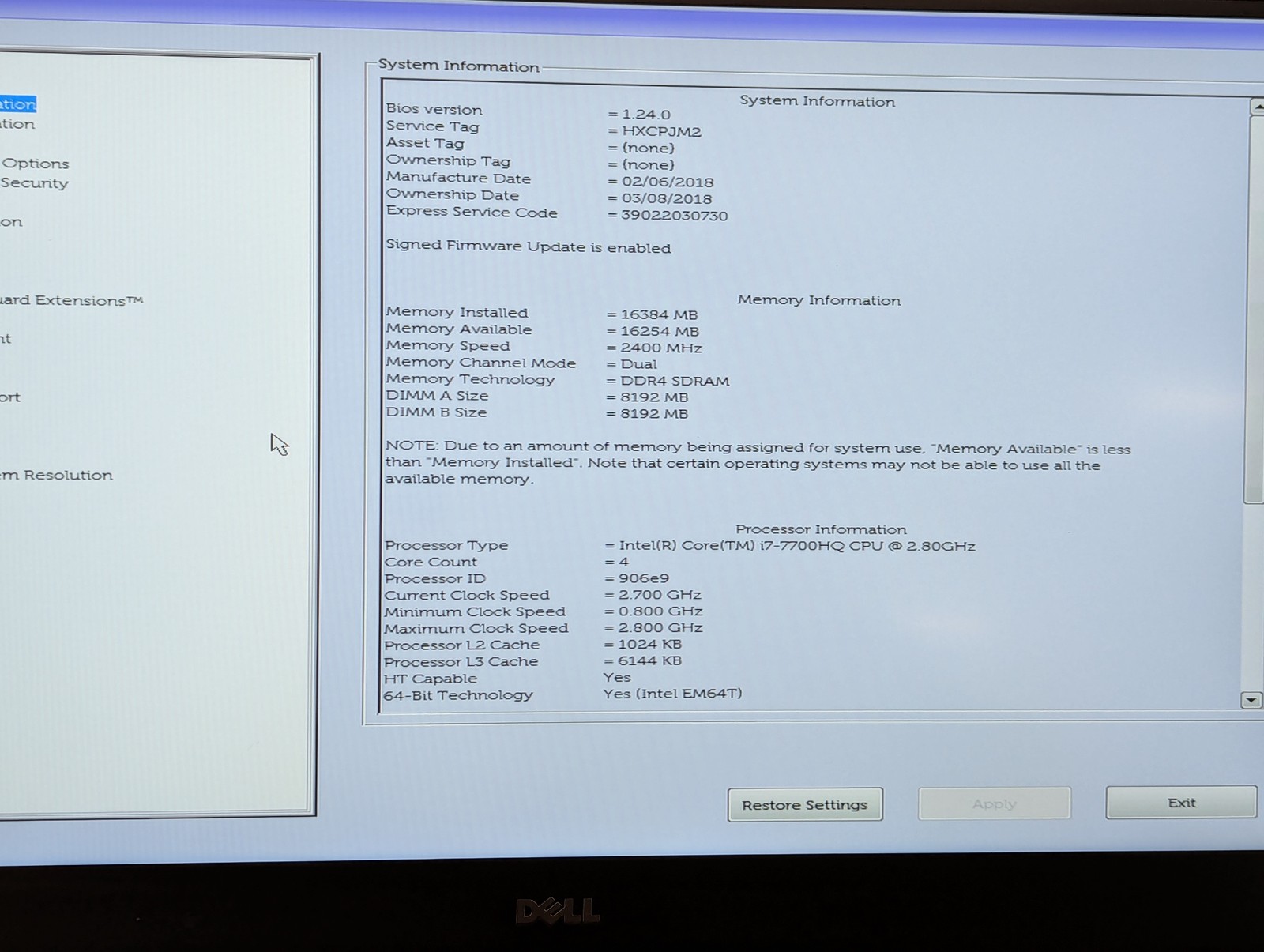This screenshot has height=952, width=1264.
Task: Click Current Clock Speed value 2.700 GHz
Action: (660, 595)
